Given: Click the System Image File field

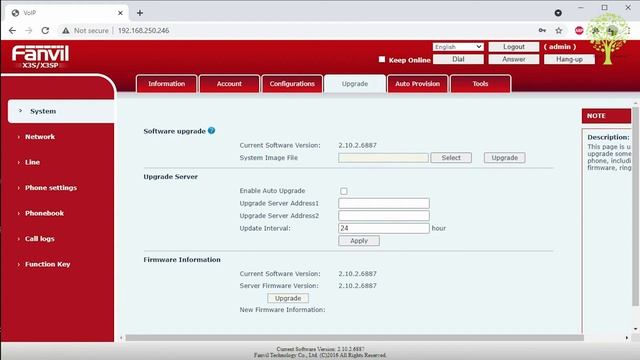Looking at the screenshot, I should tap(383, 158).
